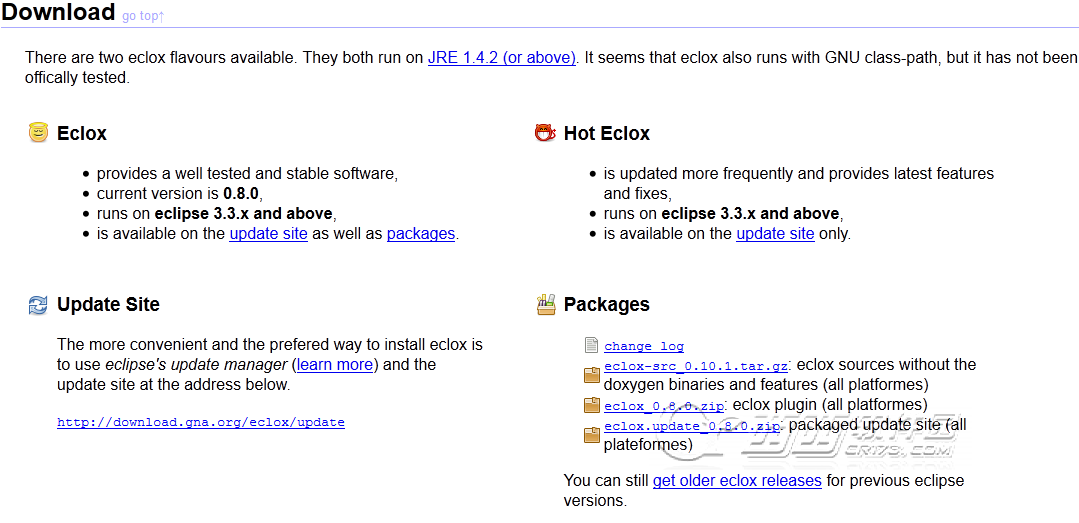This screenshot has width=1079, height=523.
Task: Click the box icon beside Packages heading
Action: pos(546,305)
